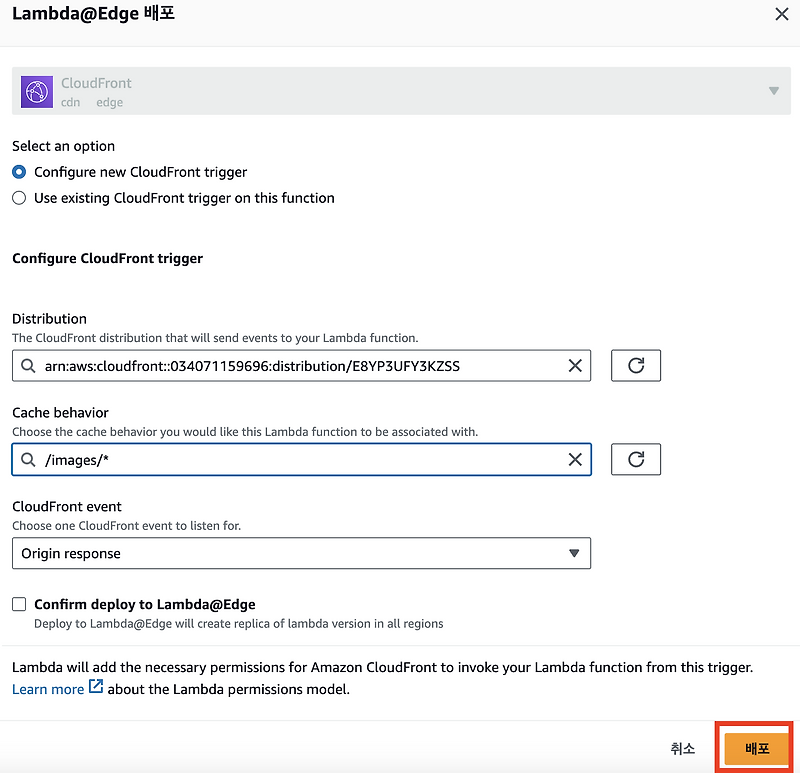This screenshot has width=800, height=773.
Task: Select Configure new CloudFront trigger
Action: (18, 172)
